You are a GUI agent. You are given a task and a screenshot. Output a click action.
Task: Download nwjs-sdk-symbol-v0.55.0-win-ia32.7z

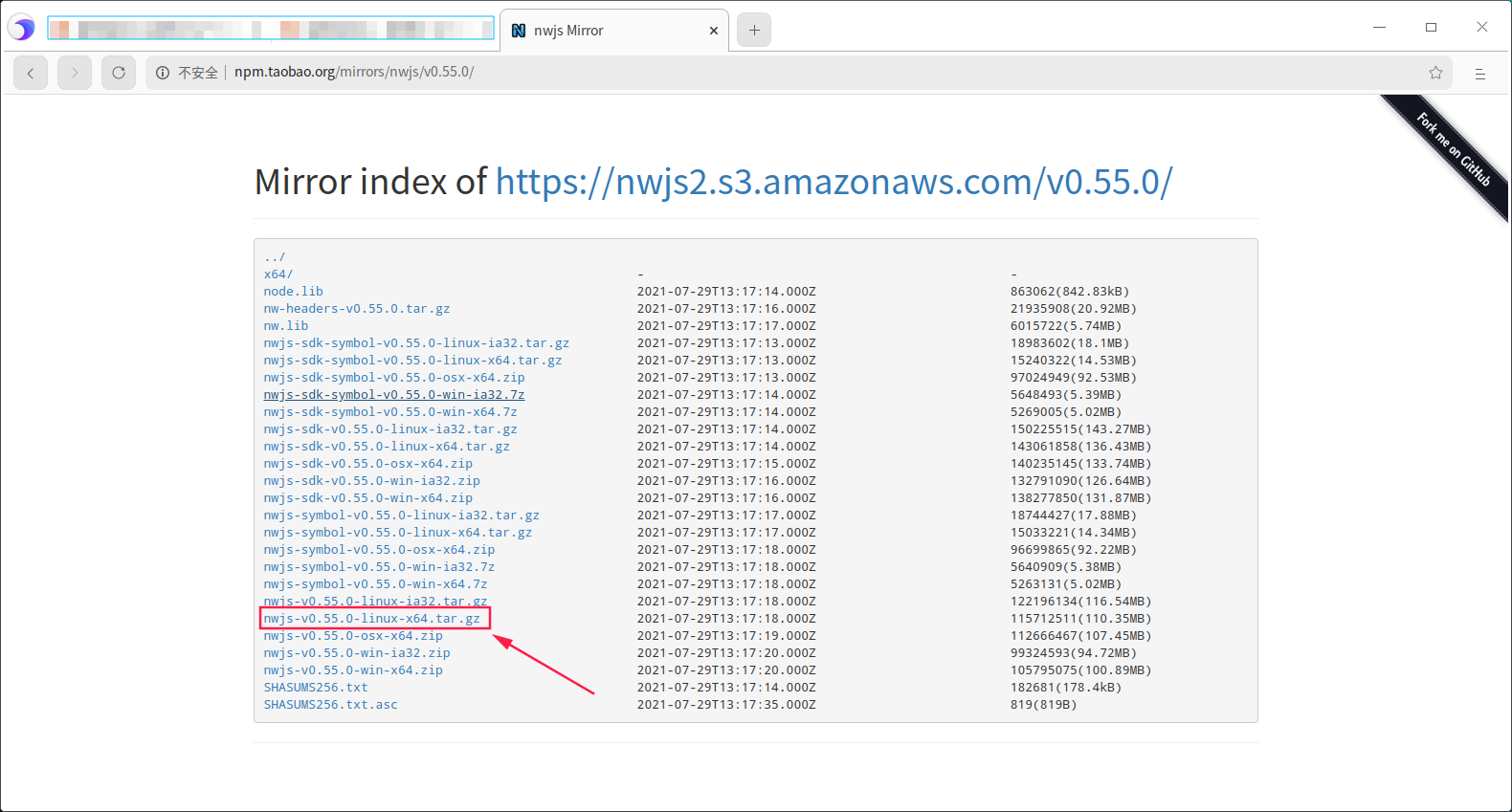(x=394, y=394)
